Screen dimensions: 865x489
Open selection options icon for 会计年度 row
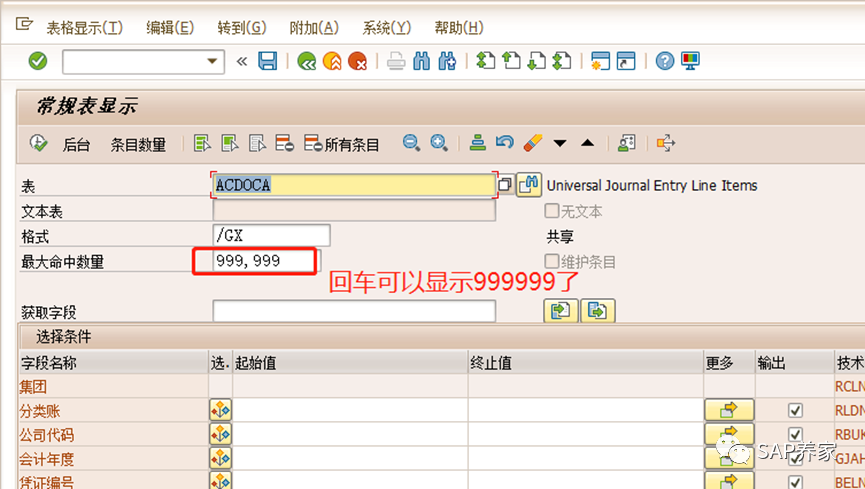220,459
